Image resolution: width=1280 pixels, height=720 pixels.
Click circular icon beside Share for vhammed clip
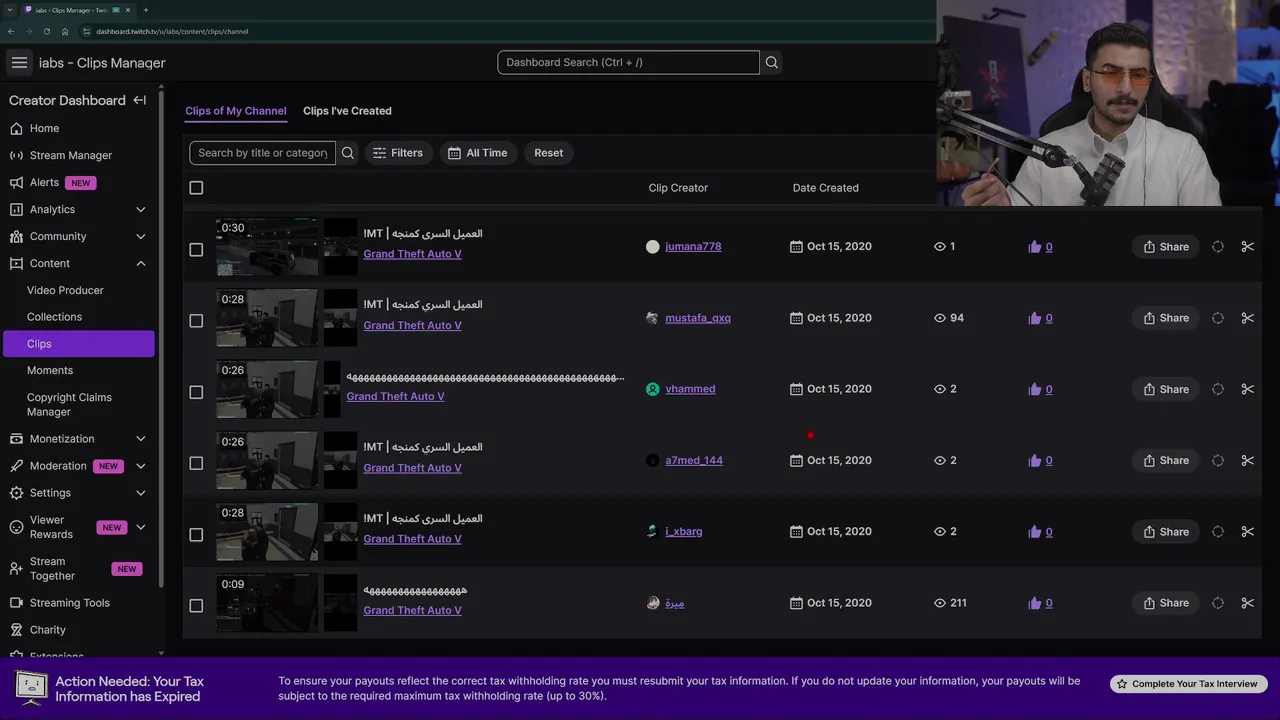(1218, 389)
